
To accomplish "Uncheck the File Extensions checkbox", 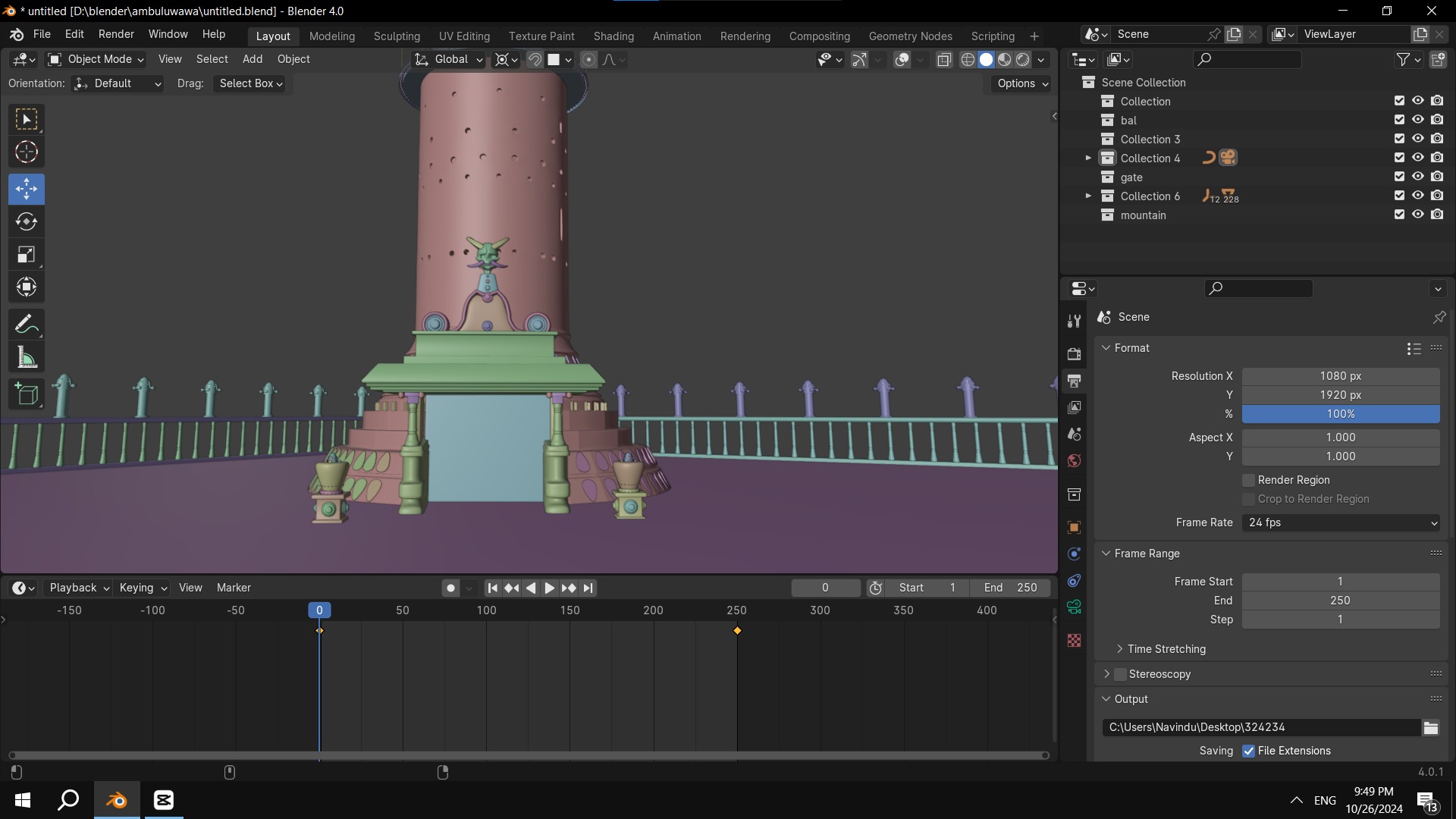I will pyautogui.click(x=1248, y=751).
